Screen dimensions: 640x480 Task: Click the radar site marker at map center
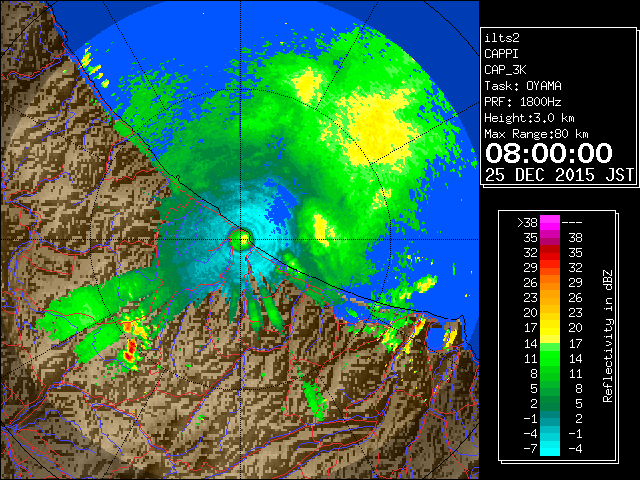(x=241, y=240)
